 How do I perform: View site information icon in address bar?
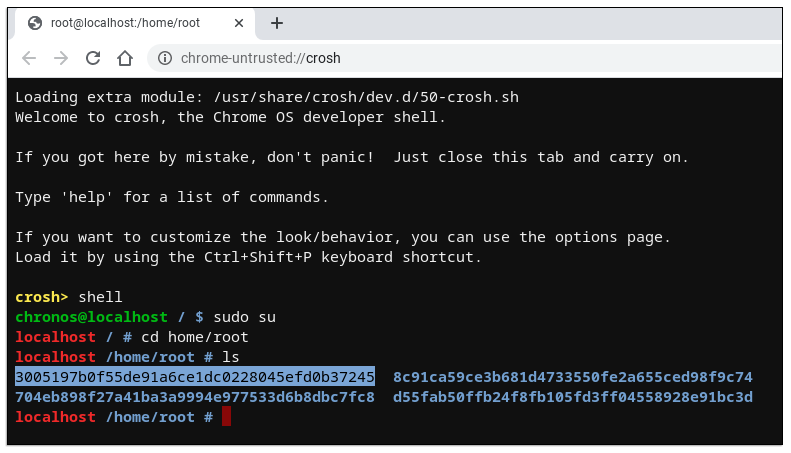tap(165, 58)
